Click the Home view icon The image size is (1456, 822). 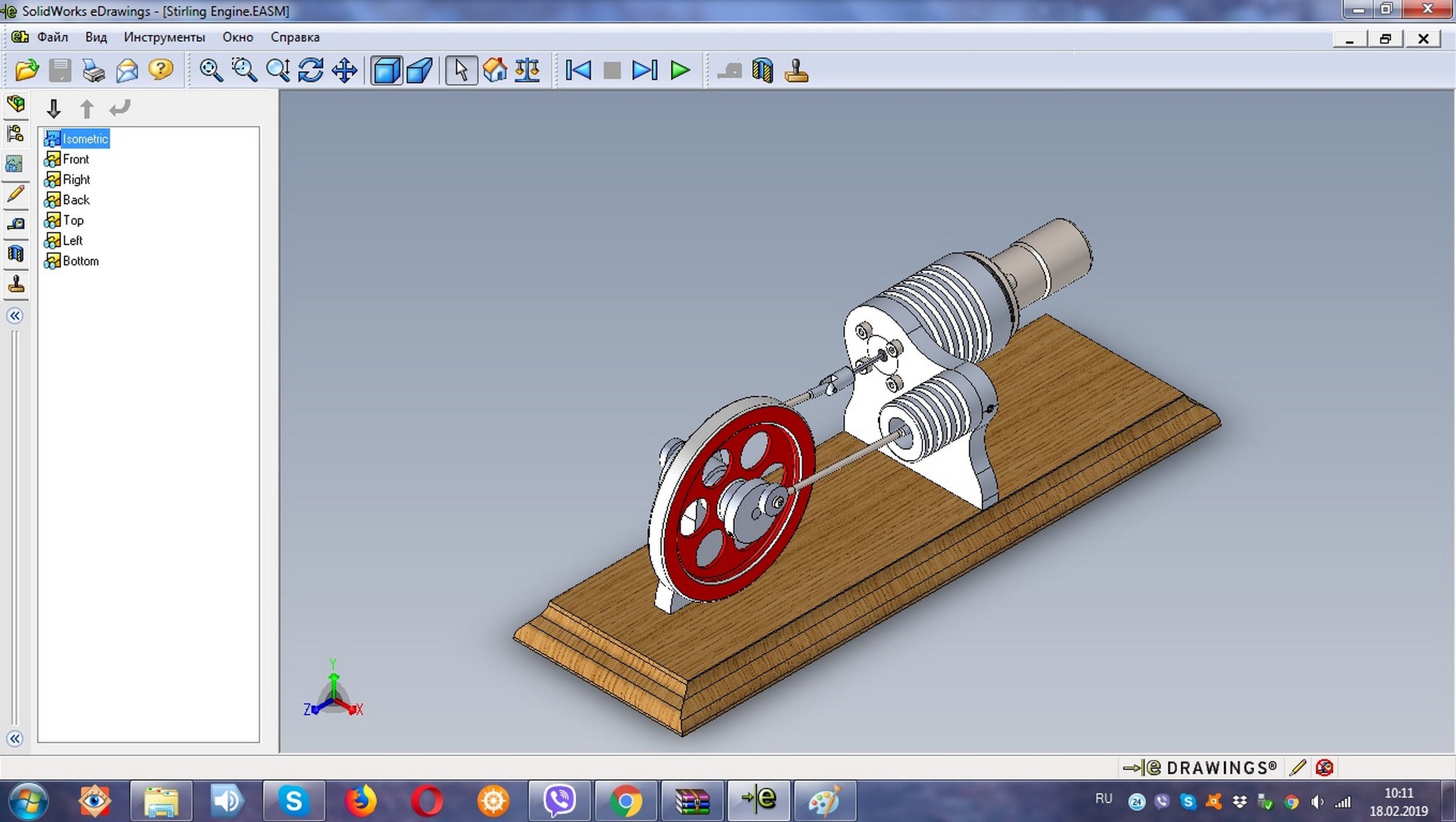point(494,70)
